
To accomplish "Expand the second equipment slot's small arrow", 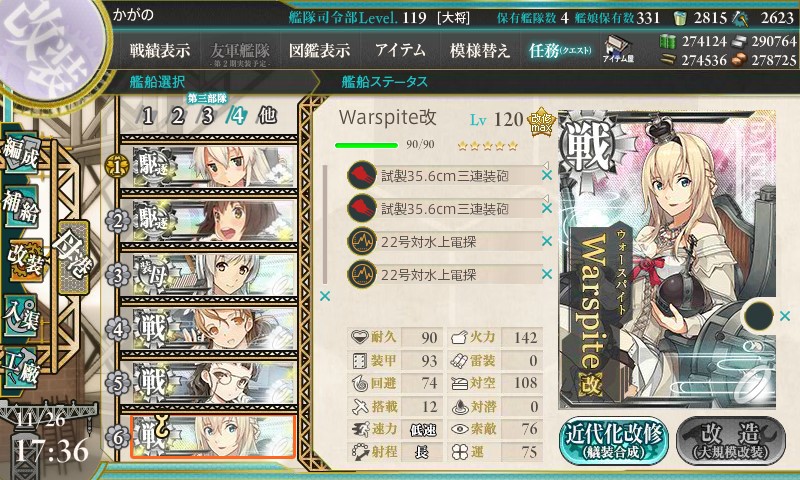I will click(x=545, y=198).
